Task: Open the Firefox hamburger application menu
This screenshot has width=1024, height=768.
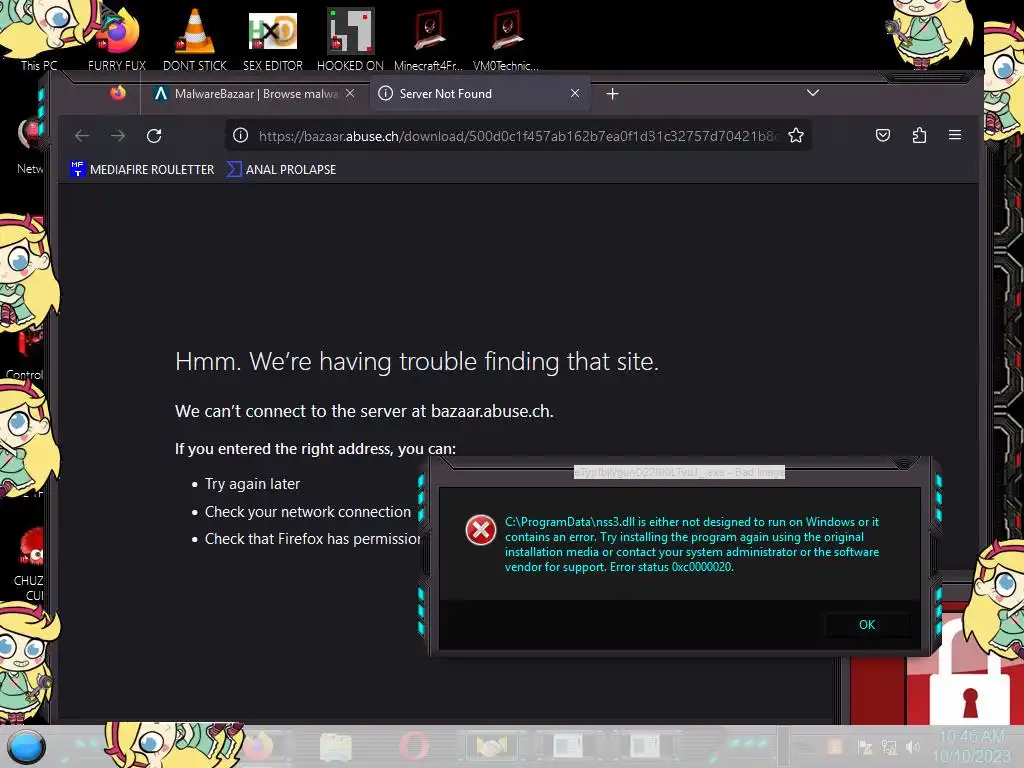Action: (x=955, y=135)
